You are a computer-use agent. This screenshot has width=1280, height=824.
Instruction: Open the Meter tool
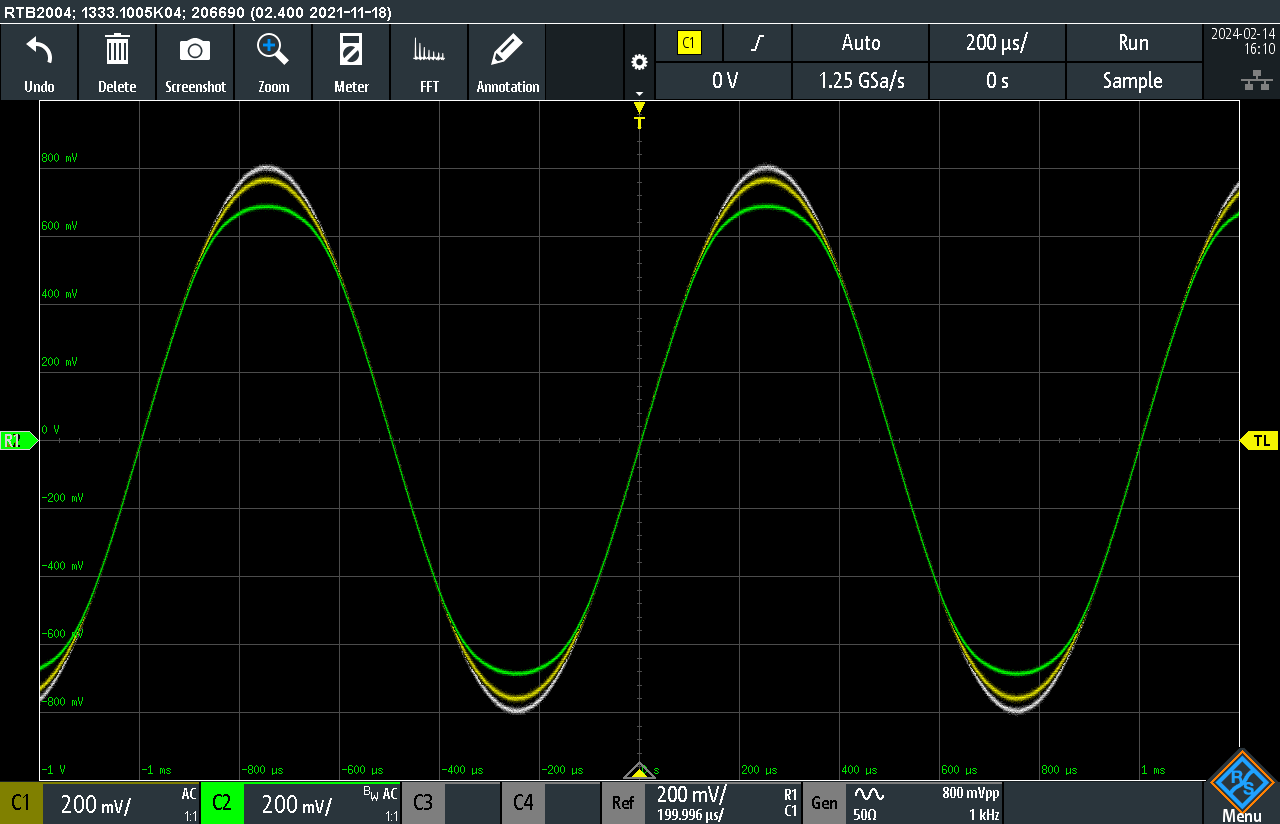(351, 50)
